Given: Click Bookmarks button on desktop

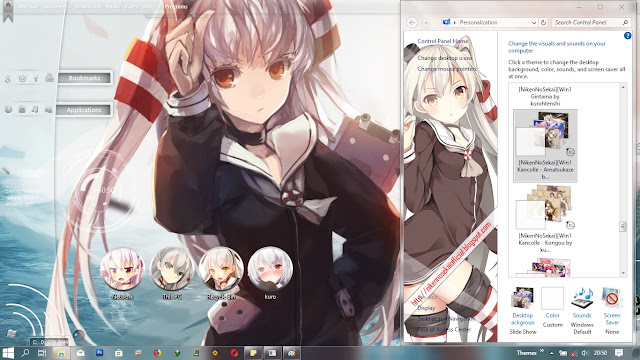Looking at the screenshot, I should tap(84, 78).
